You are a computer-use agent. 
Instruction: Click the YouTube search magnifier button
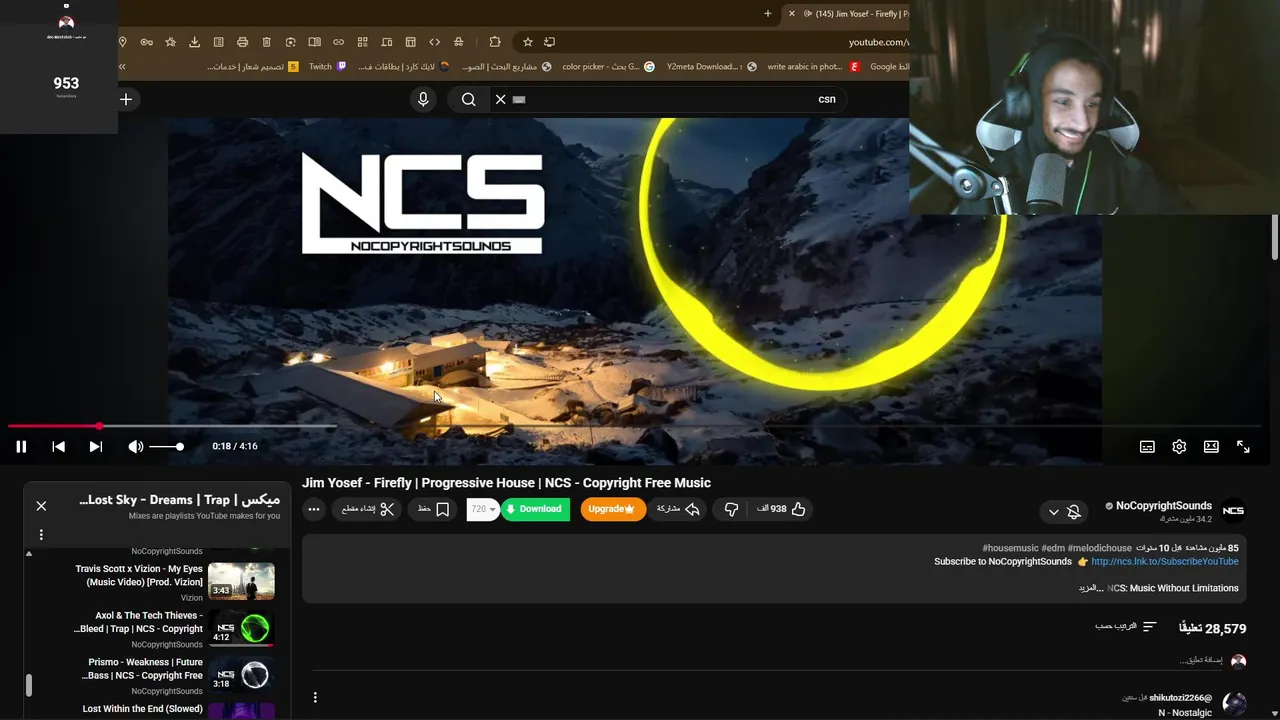point(468,99)
